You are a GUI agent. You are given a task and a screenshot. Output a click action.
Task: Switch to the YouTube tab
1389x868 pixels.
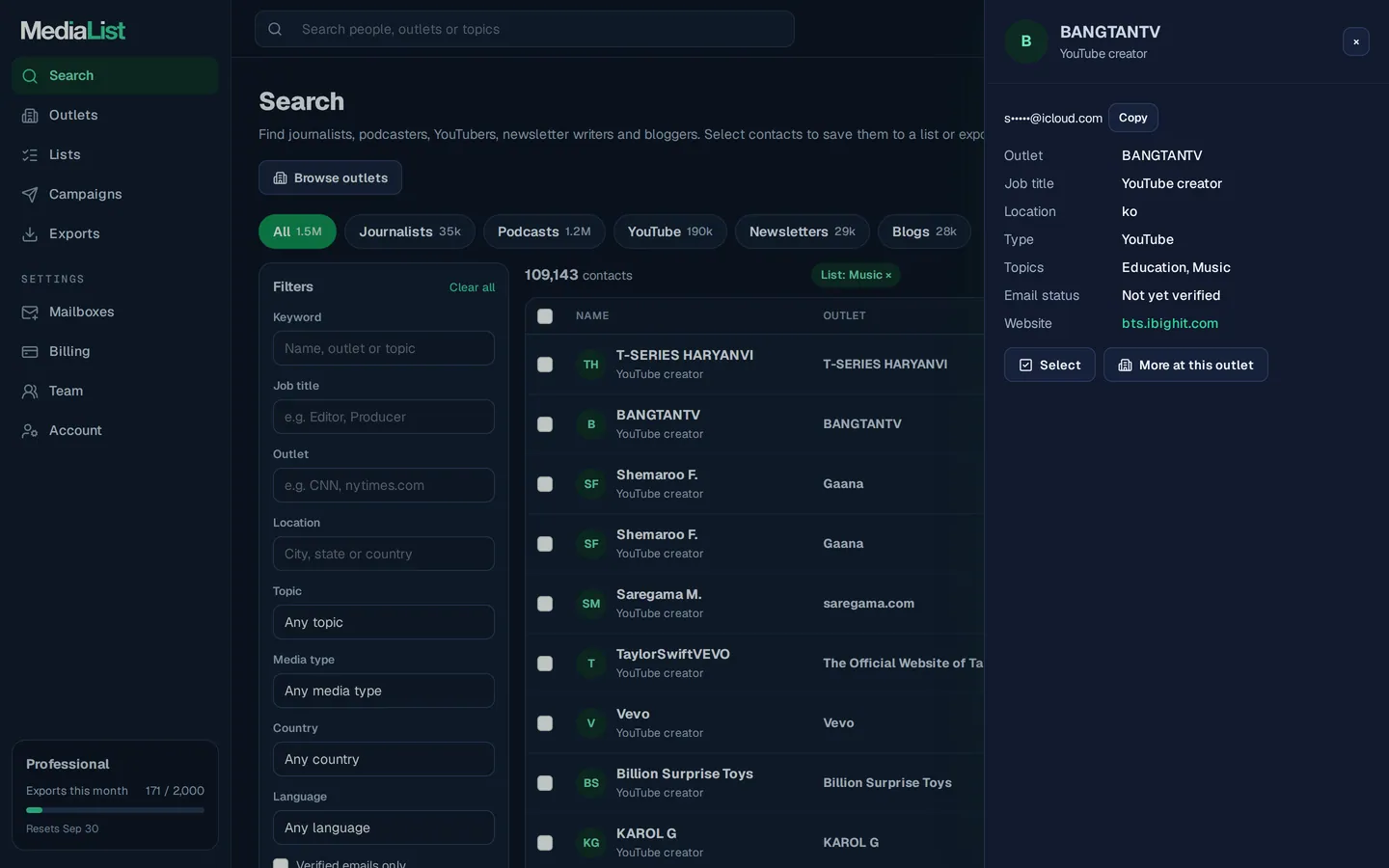pos(670,231)
